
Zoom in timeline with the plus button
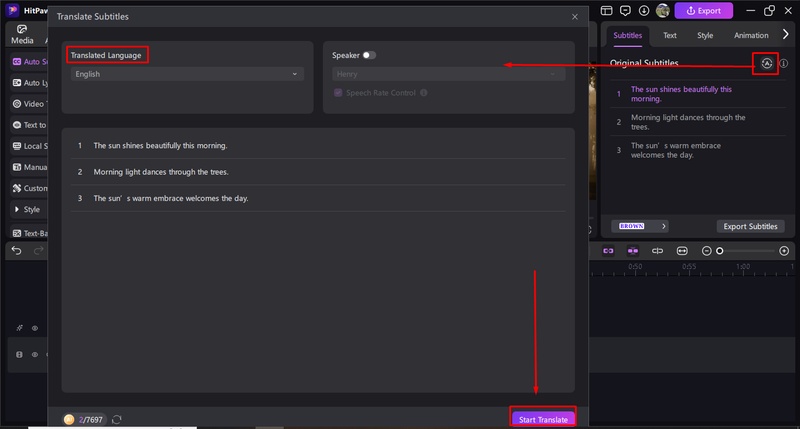pos(784,251)
